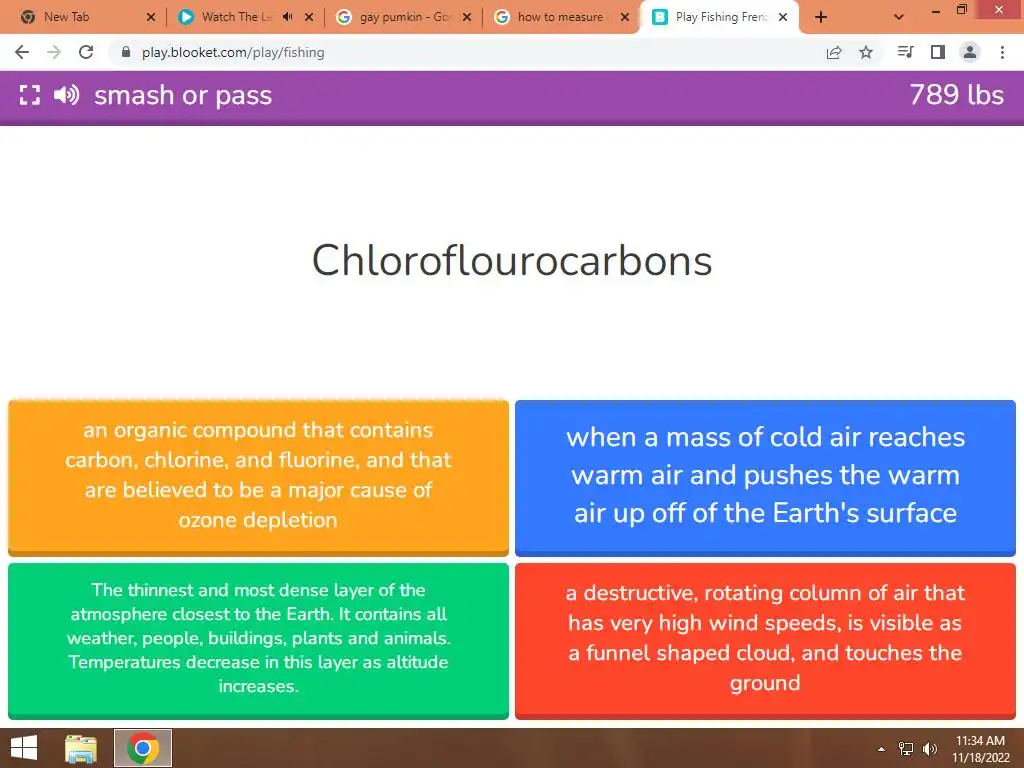
Task: Go back to the previous page
Action: [x=22, y=52]
